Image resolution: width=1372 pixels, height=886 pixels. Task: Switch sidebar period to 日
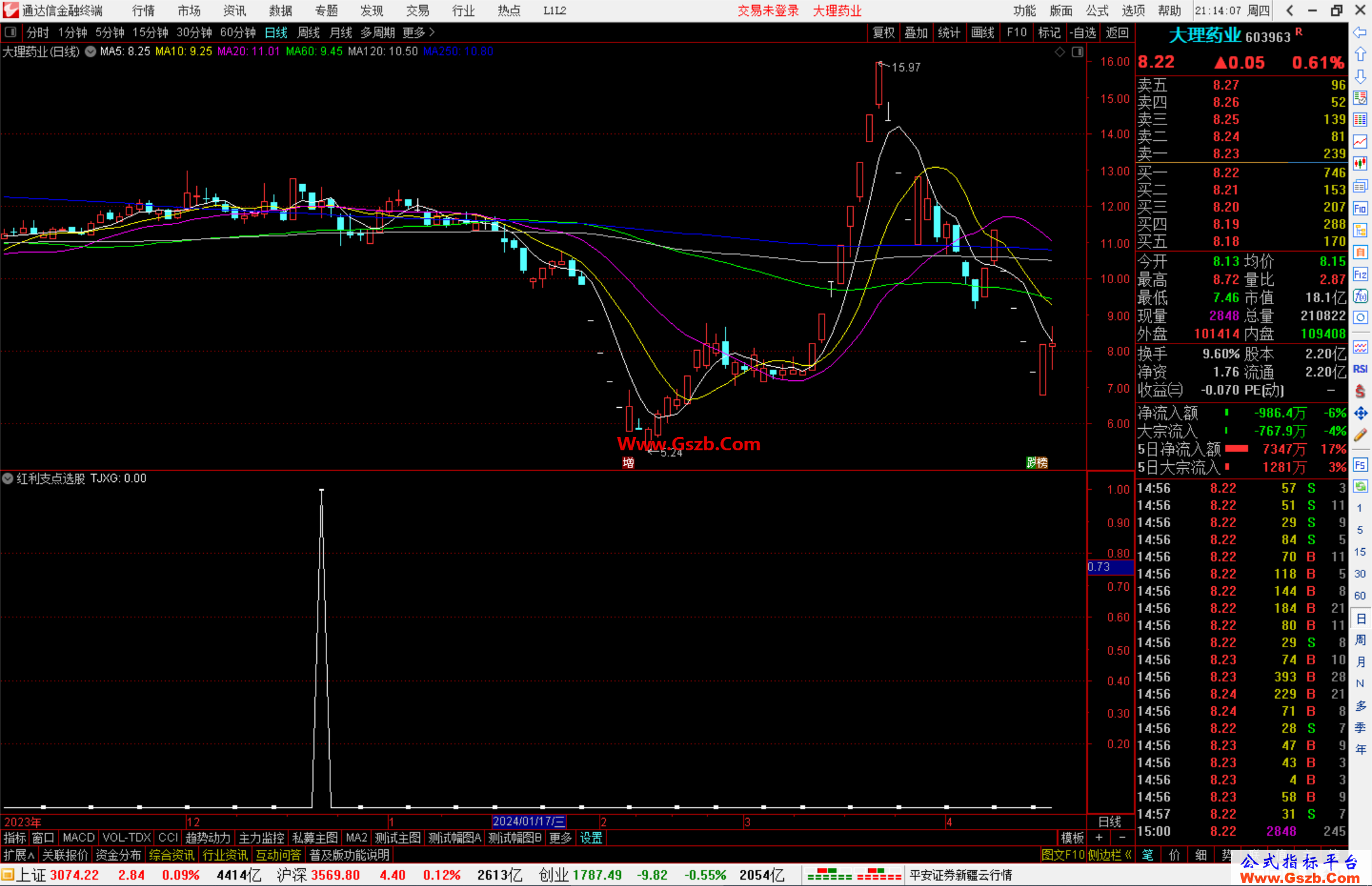[1360, 618]
